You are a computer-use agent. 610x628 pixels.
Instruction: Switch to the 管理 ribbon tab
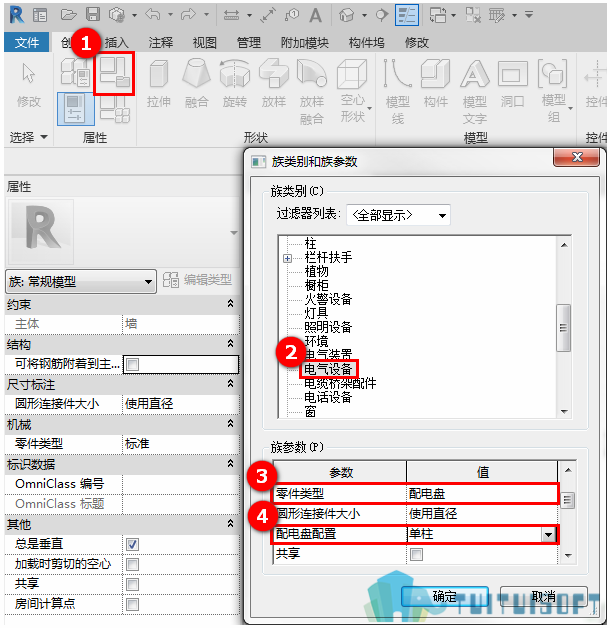(249, 42)
